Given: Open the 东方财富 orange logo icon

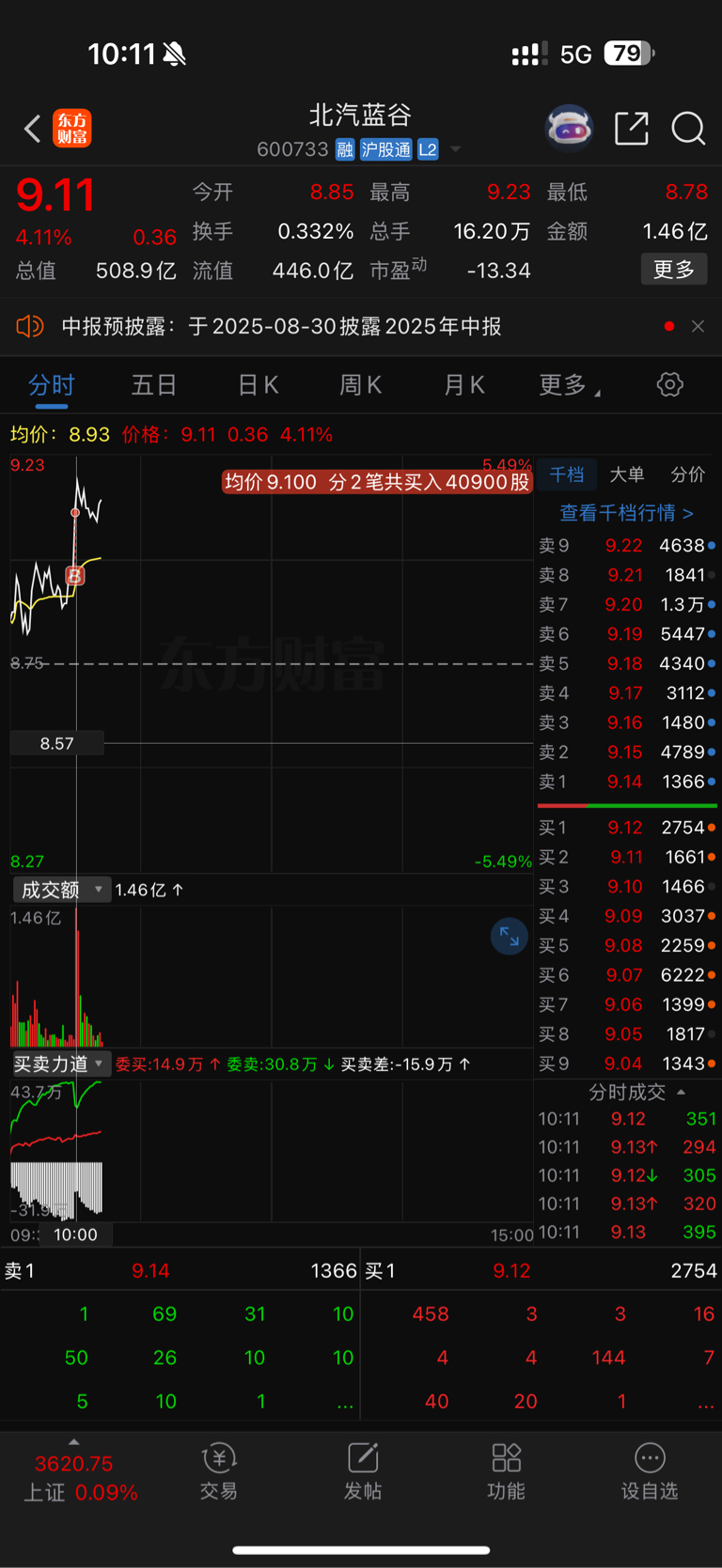Looking at the screenshot, I should pyautogui.click(x=72, y=129).
